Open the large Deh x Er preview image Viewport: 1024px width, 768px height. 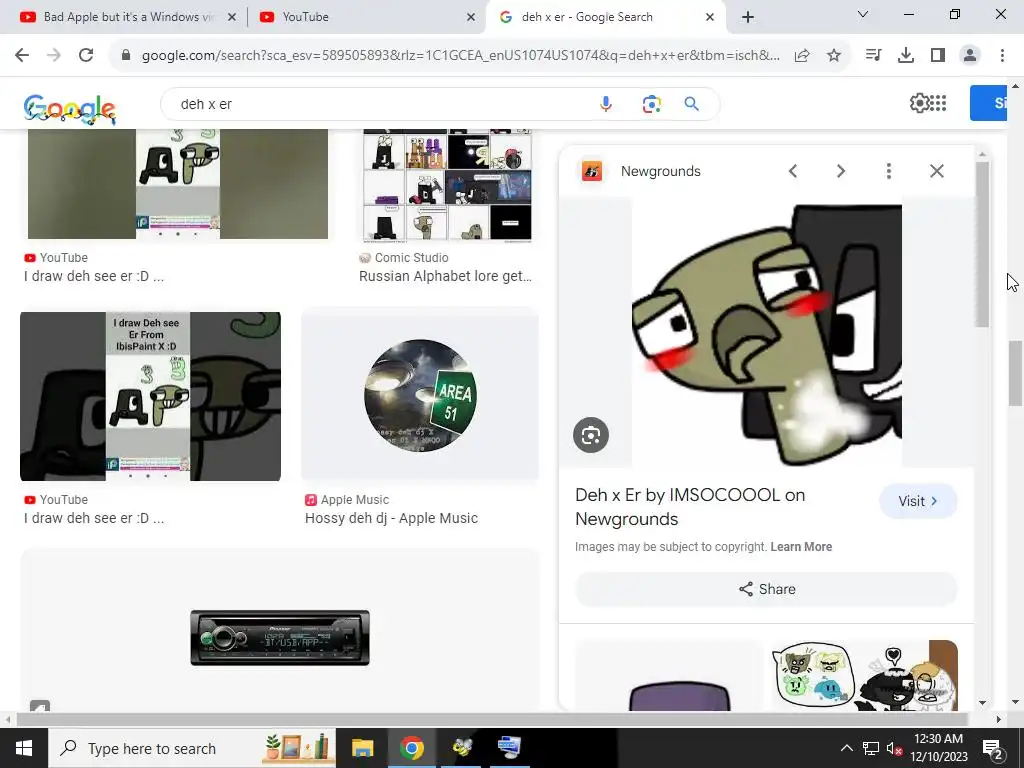[x=767, y=334]
